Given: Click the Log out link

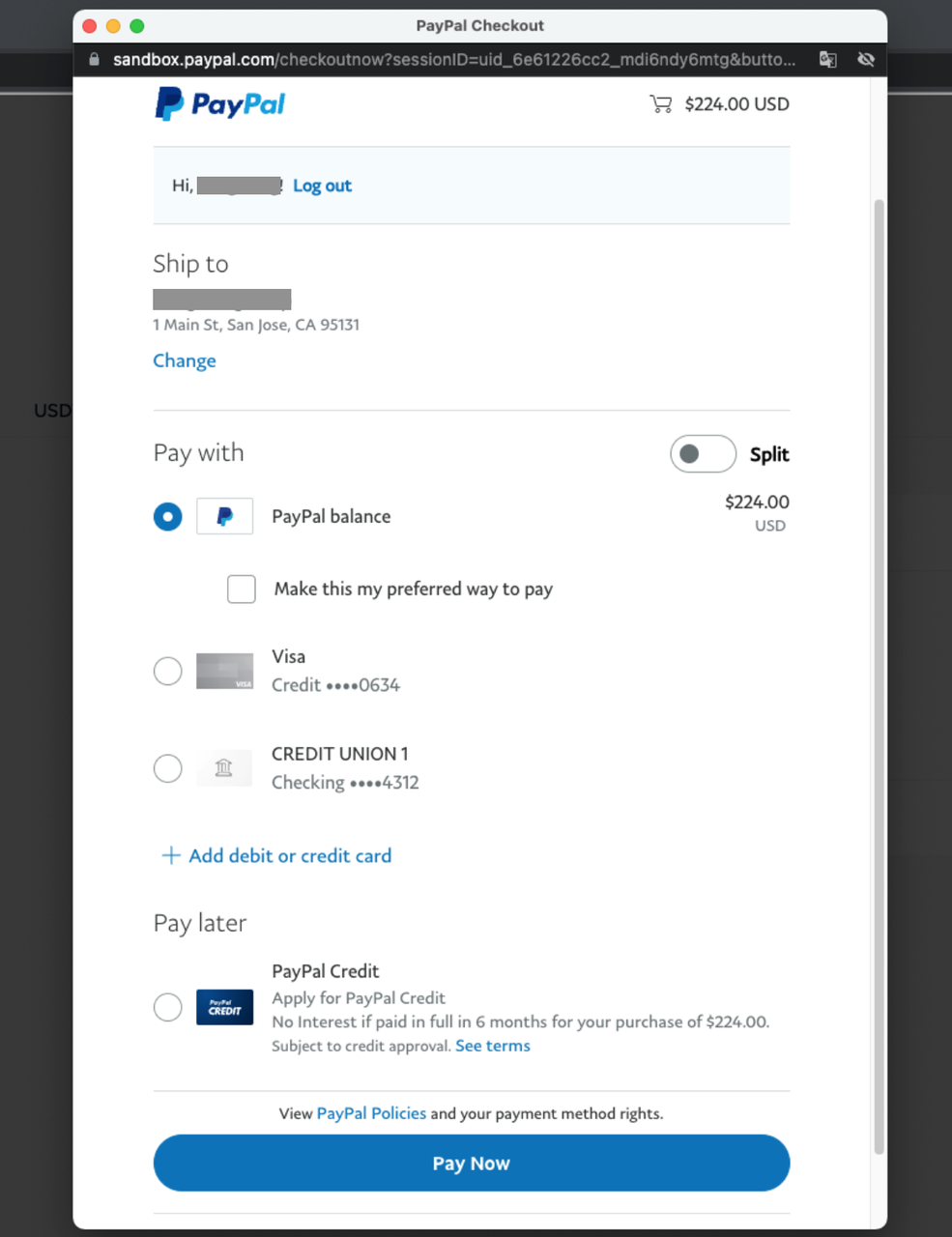Looking at the screenshot, I should [x=323, y=186].
